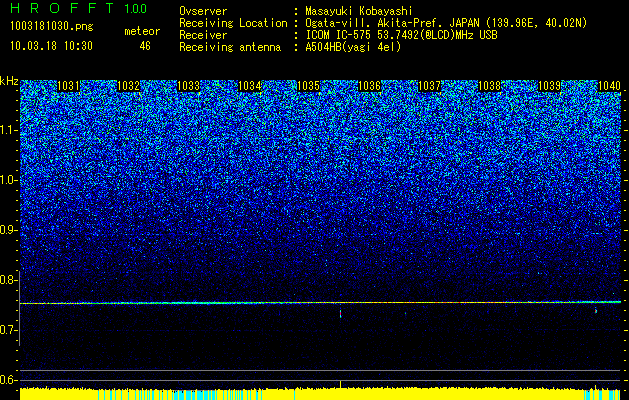629x400 pixels.
Task: Click the 1.0 frequency axis label
Action: [7, 180]
